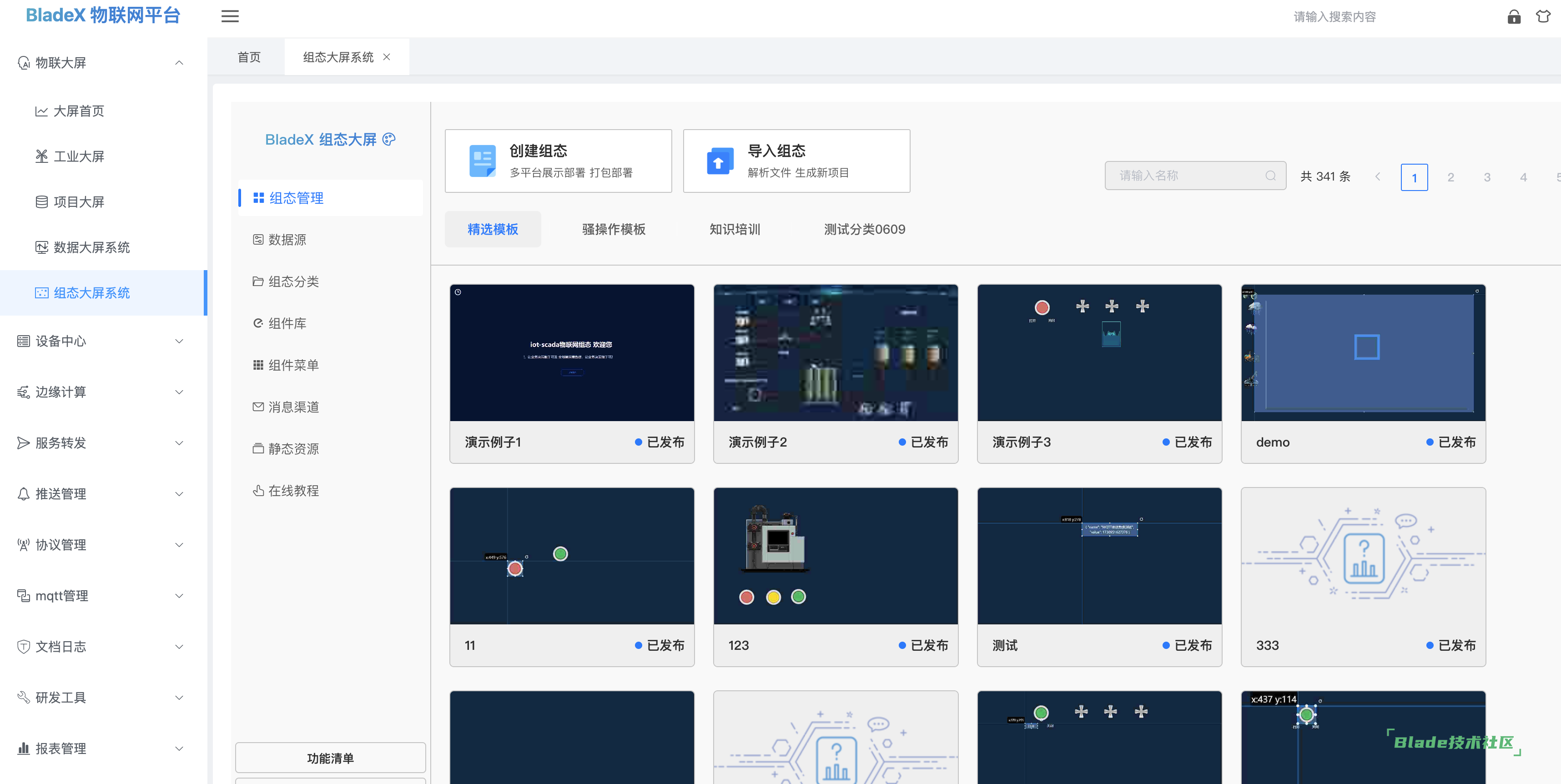Expand the 协议管理 menu
This screenshot has width=1561, height=784.
click(x=179, y=545)
